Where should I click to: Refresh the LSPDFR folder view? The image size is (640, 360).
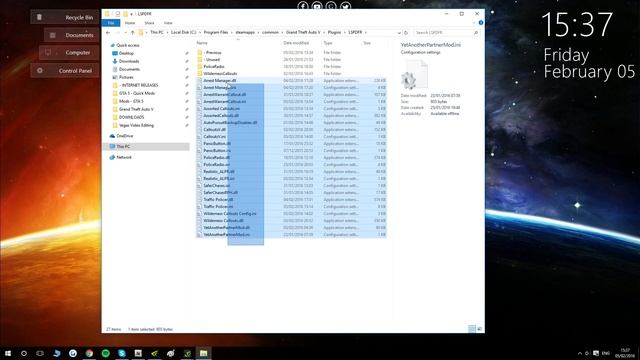tap(406, 32)
